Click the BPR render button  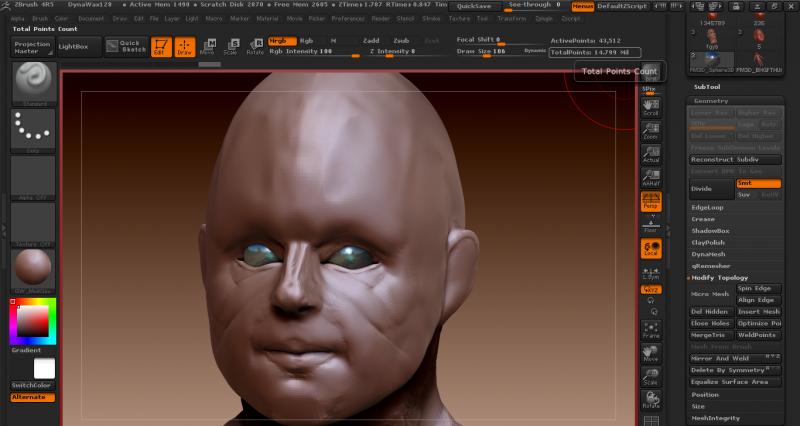tap(651, 73)
